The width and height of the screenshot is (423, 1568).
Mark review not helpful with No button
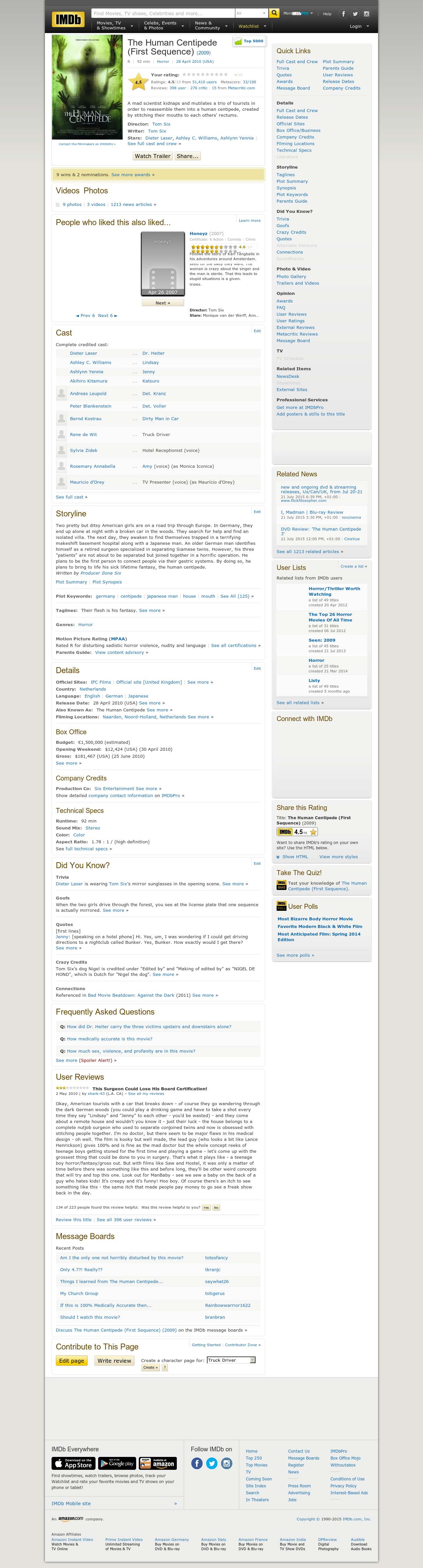click(216, 1208)
